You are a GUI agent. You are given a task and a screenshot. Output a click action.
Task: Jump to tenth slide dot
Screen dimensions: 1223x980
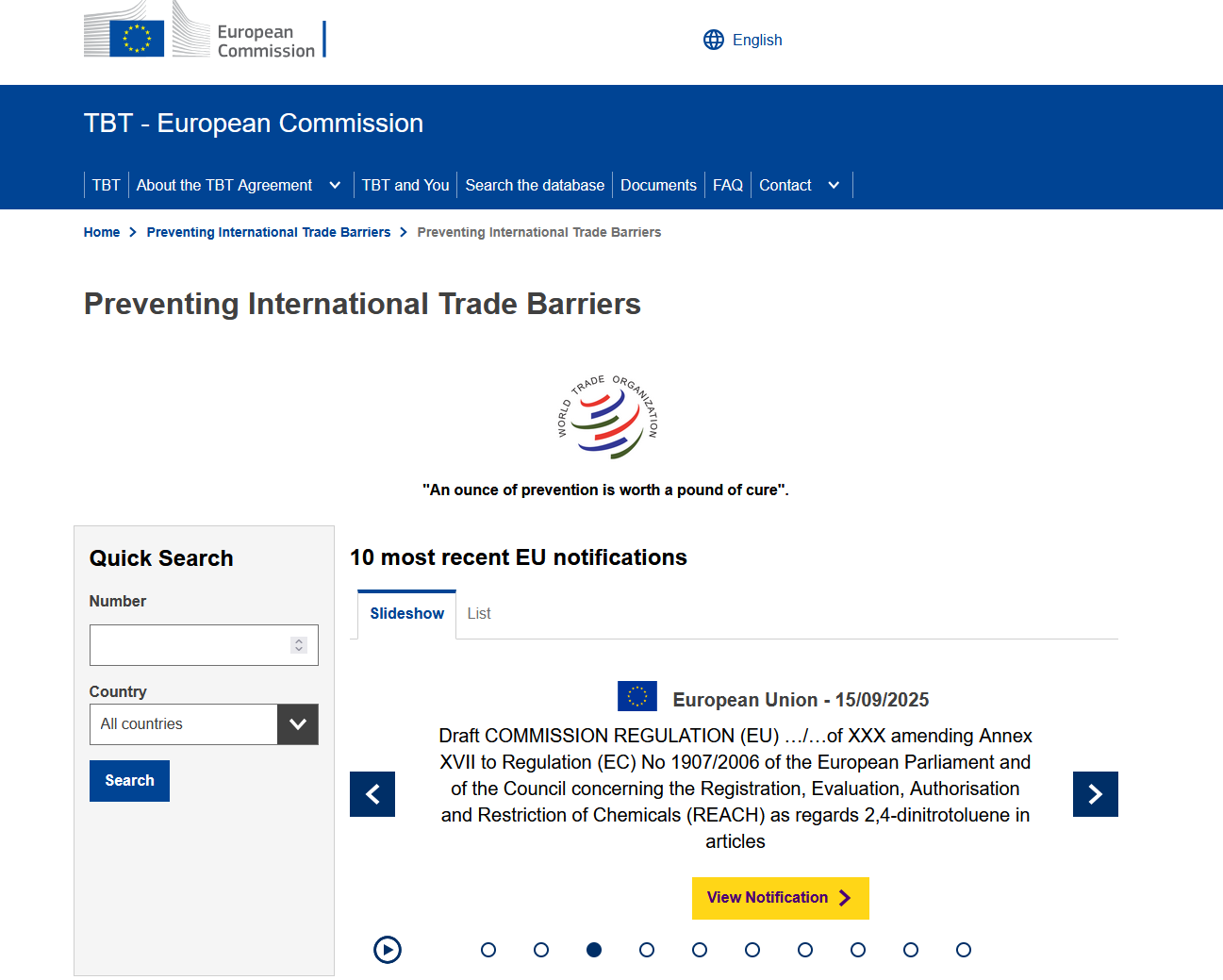[x=964, y=950]
